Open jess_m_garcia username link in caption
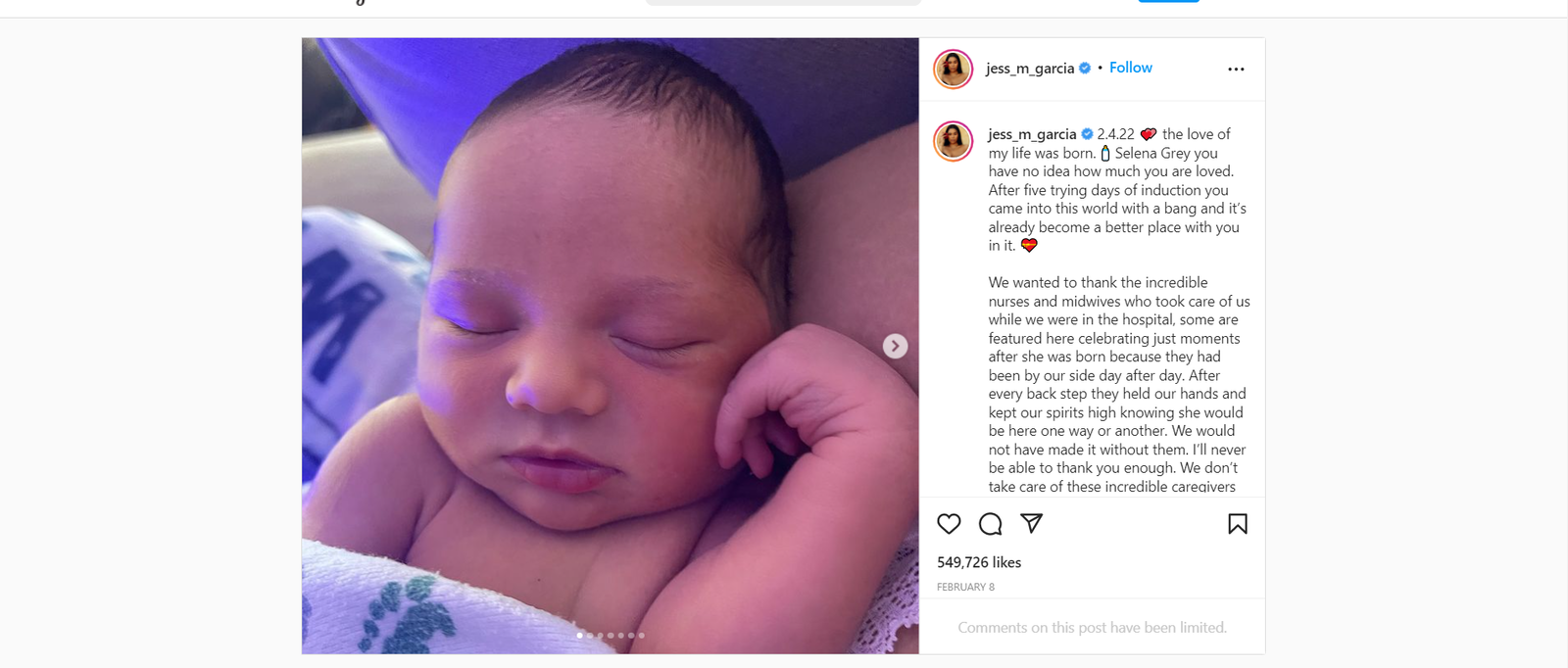Screen dimensions: 1568x668 point(1032,134)
